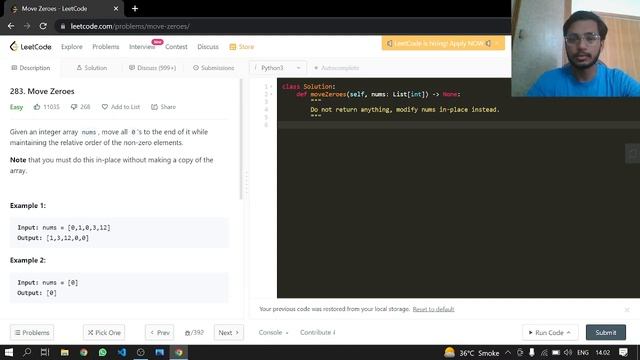Switch to the Description tab
Viewport: 640px width, 360px height.
tap(31, 68)
